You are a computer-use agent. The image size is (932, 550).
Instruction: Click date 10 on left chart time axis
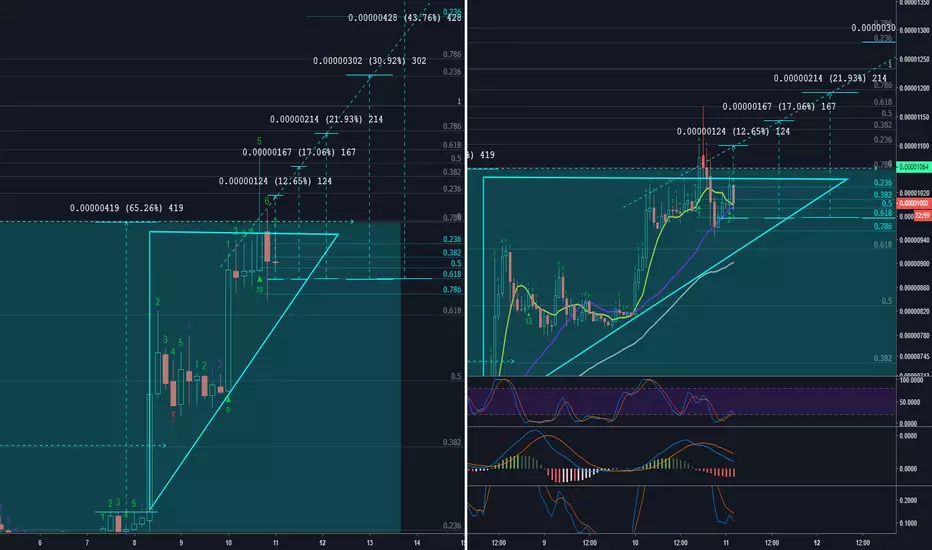click(x=229, y=543)
